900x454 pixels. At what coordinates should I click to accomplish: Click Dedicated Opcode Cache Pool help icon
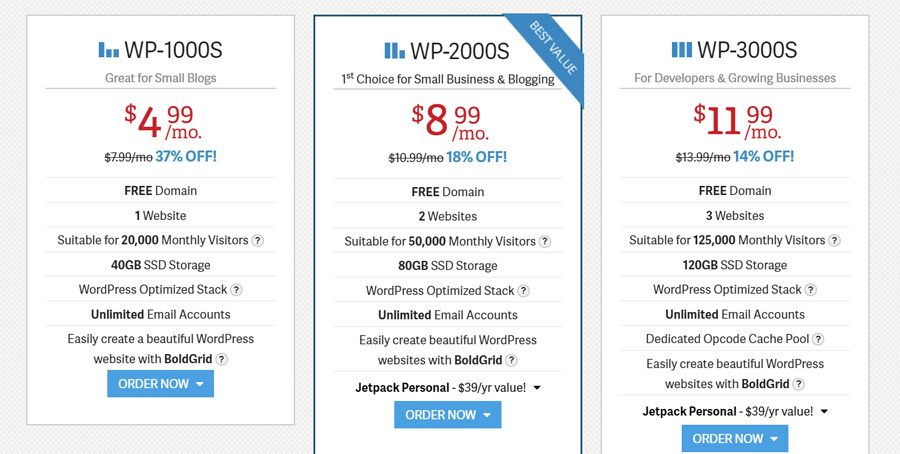tap(818, 340)
